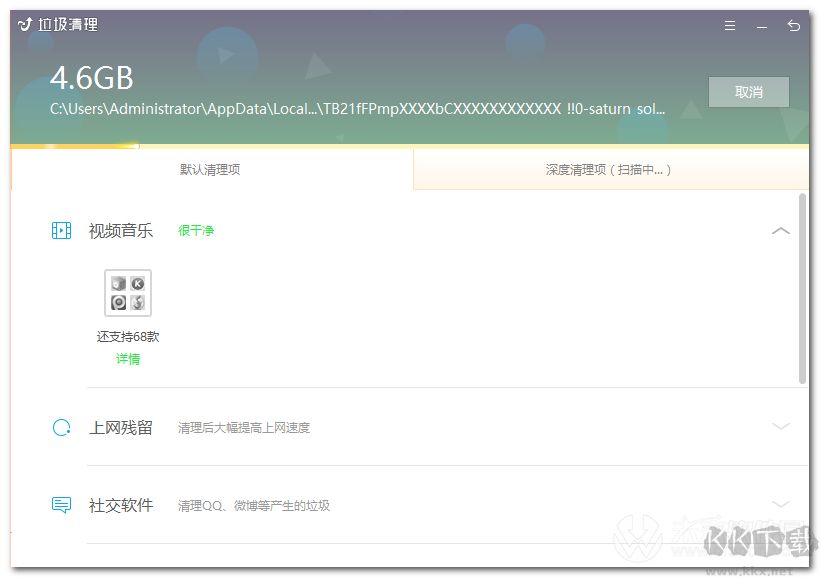Switch to the 默认清理项 tab
Screen dimensions: 820x578
[x=210, y=169]
